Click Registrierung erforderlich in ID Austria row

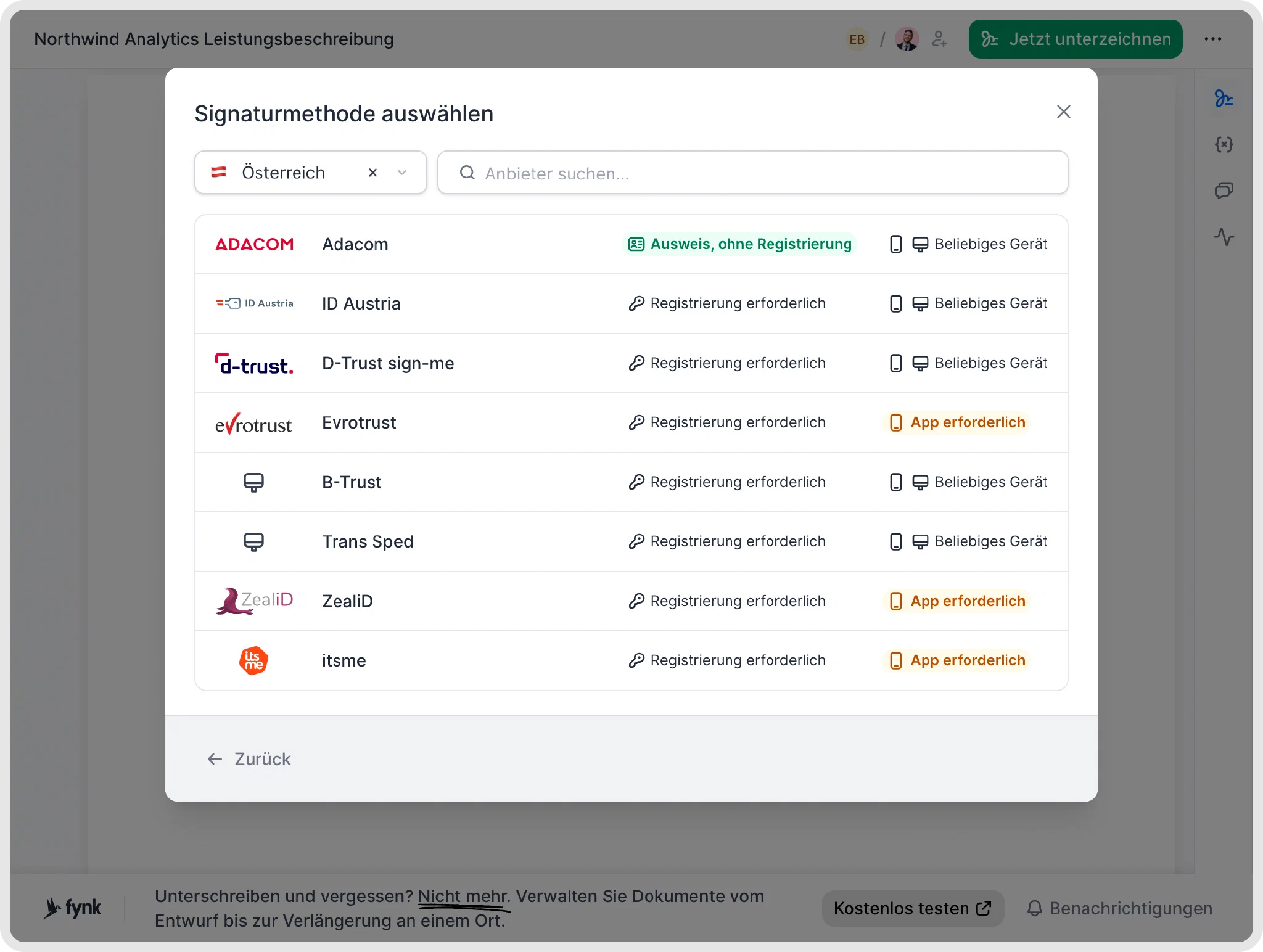[x=726, y=303]
